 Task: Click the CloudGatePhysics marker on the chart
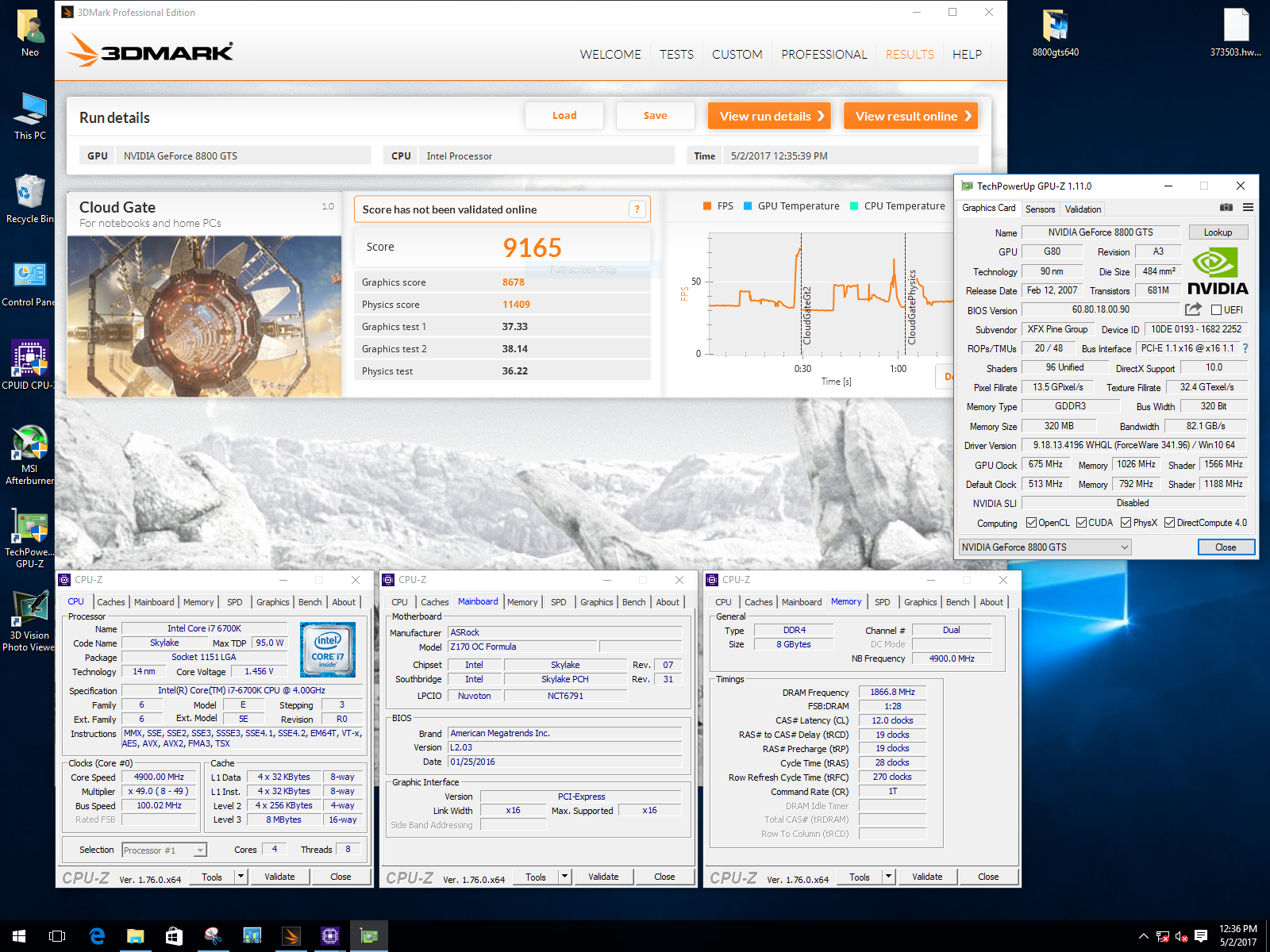(911, 307)
